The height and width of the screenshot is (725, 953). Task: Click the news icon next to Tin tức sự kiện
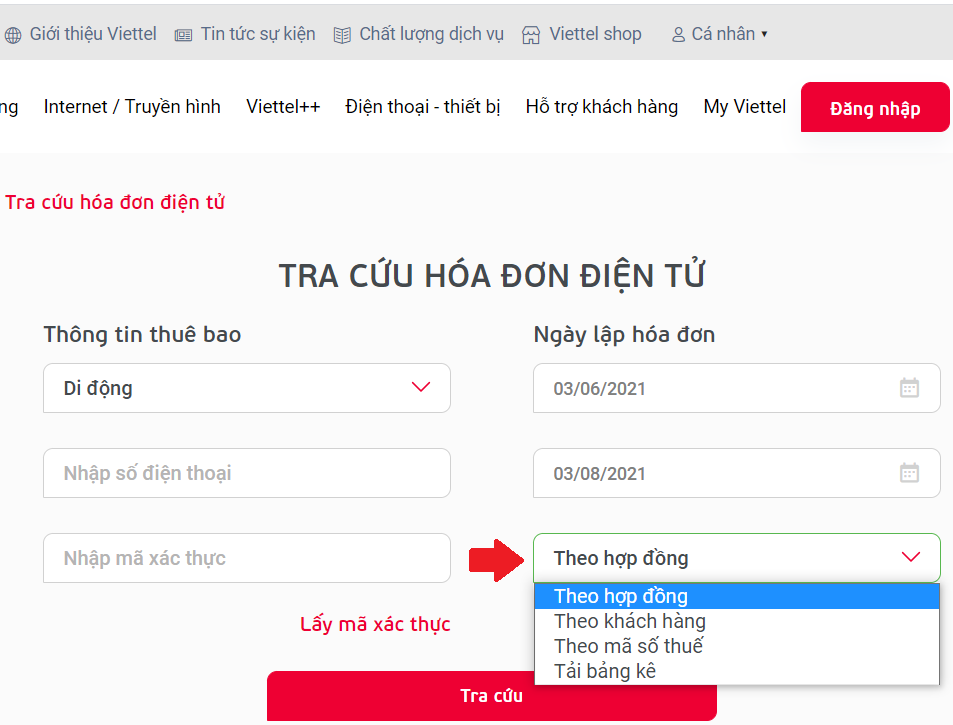click(x=184, y=33)
